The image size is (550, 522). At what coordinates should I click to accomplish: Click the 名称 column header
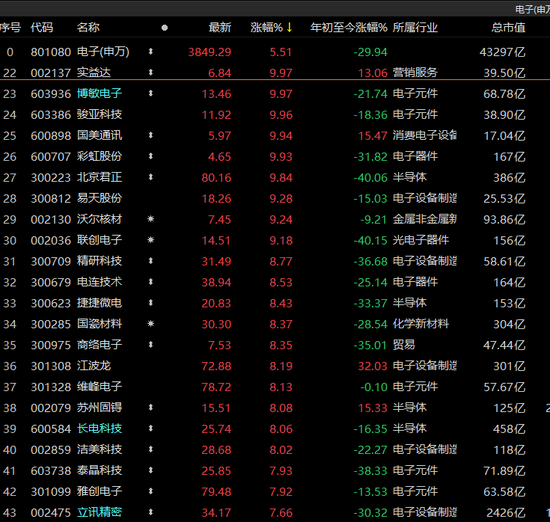[88, 27]
